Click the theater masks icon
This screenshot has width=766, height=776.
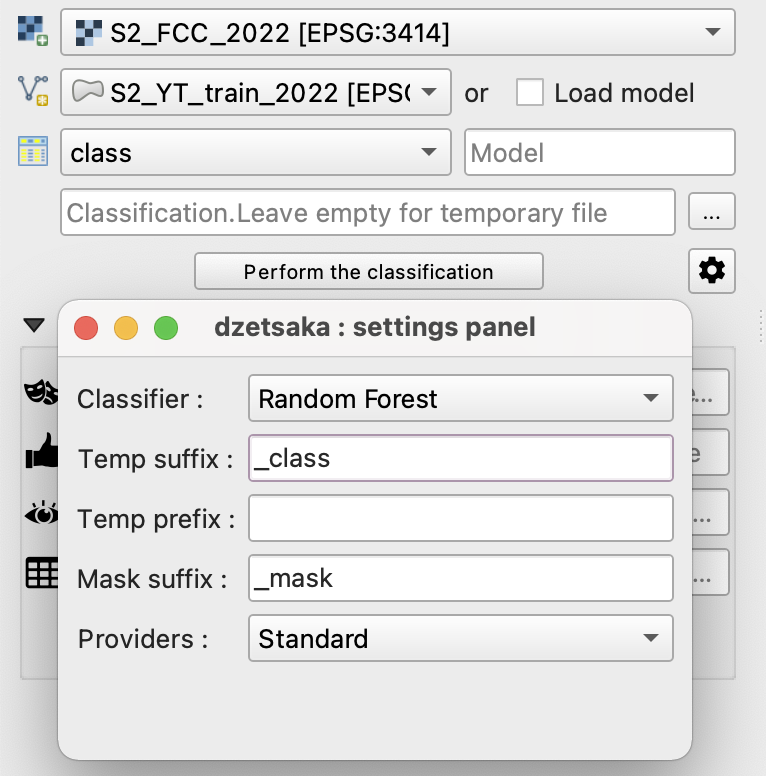(40, 393)
